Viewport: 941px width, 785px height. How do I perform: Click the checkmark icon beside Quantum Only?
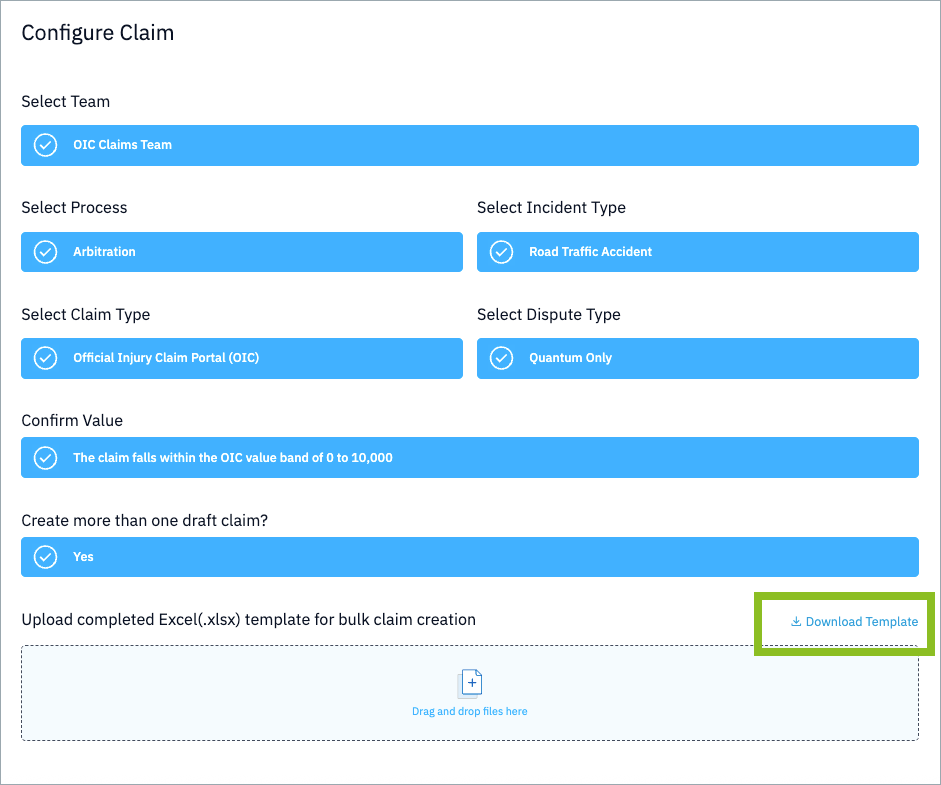(501, 358)
